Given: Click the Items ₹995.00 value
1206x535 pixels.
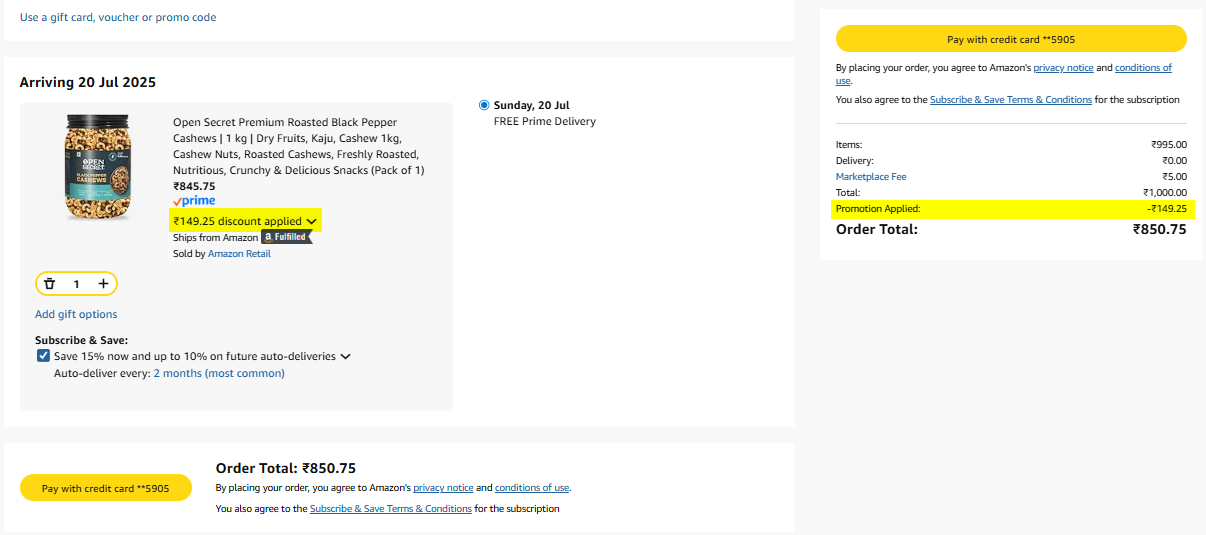Looking at the screenshot, I should click(x=1169, y=144).
